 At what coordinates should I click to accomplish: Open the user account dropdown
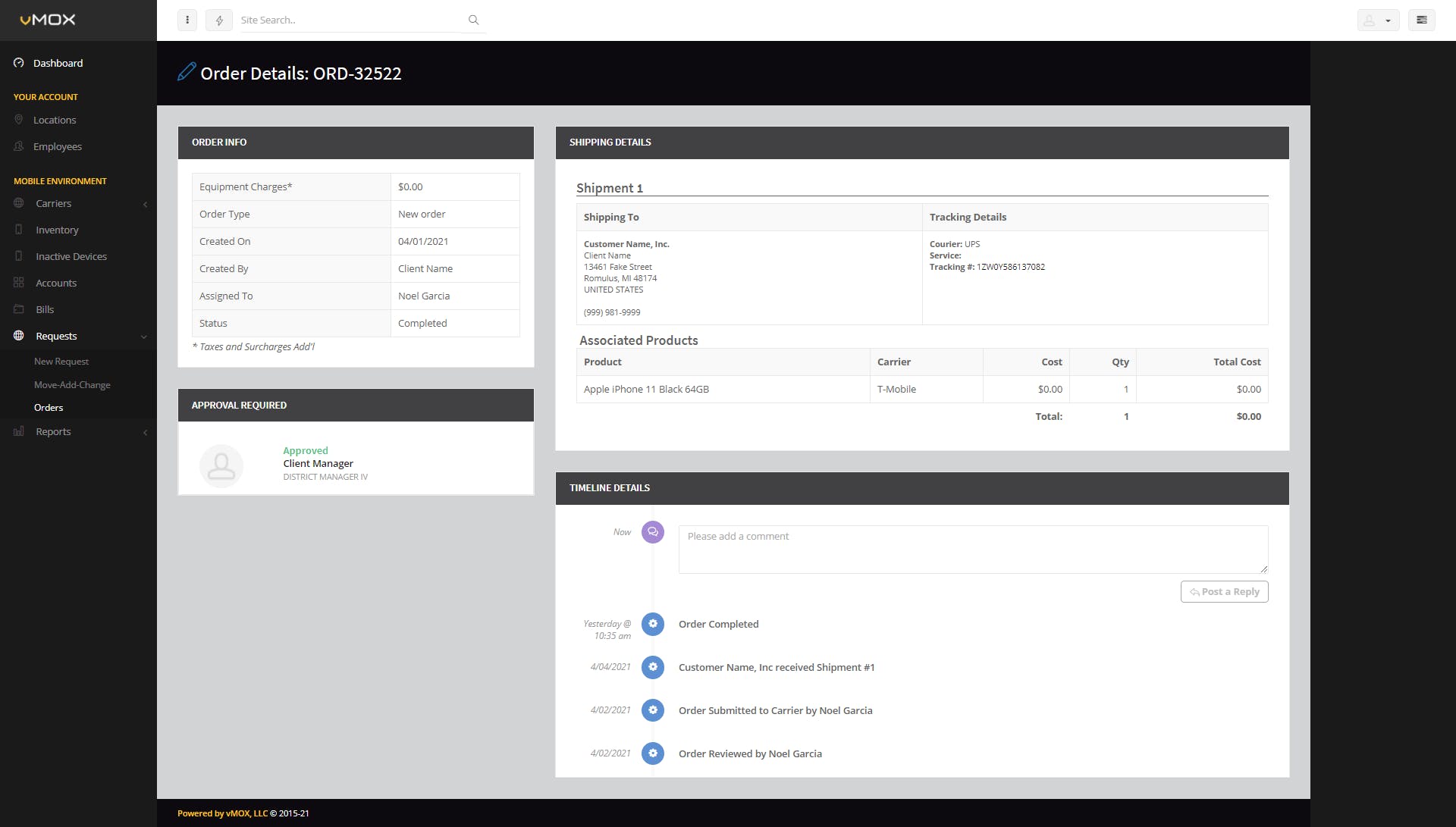click(1377, 20)
